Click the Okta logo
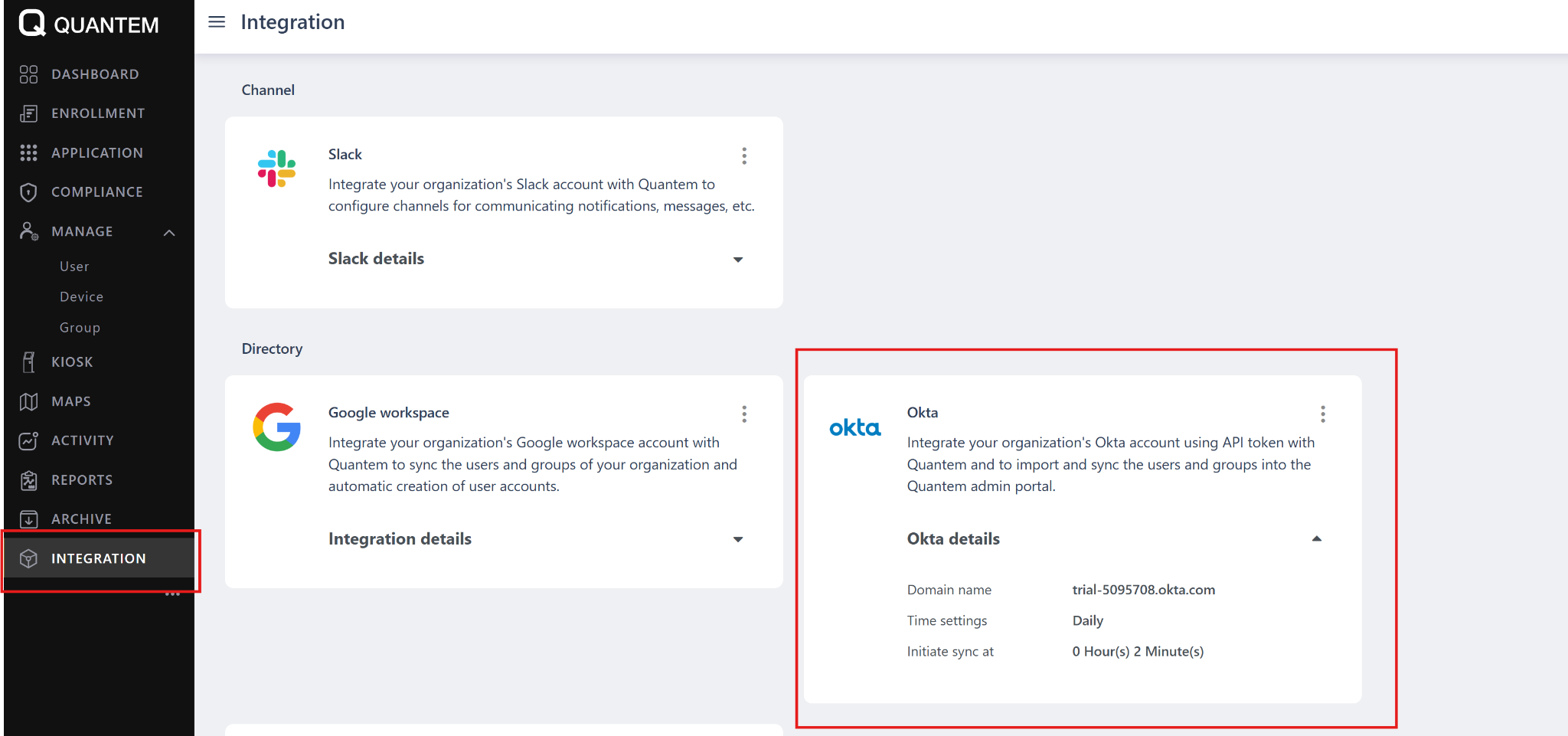 (x=854, y=427)
